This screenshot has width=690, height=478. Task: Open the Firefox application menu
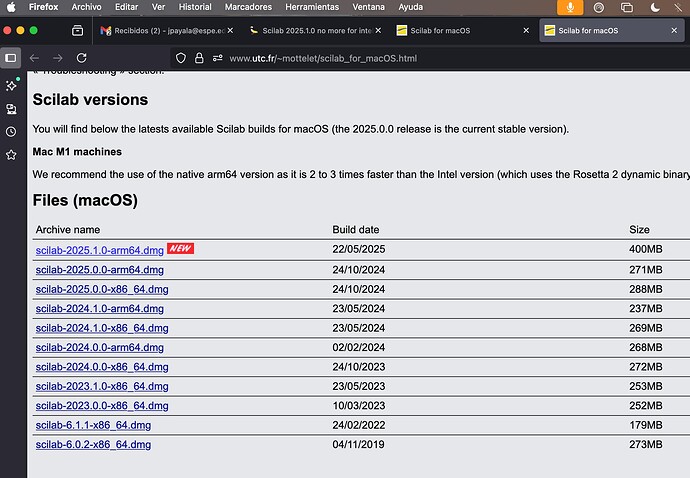[43, 7]
